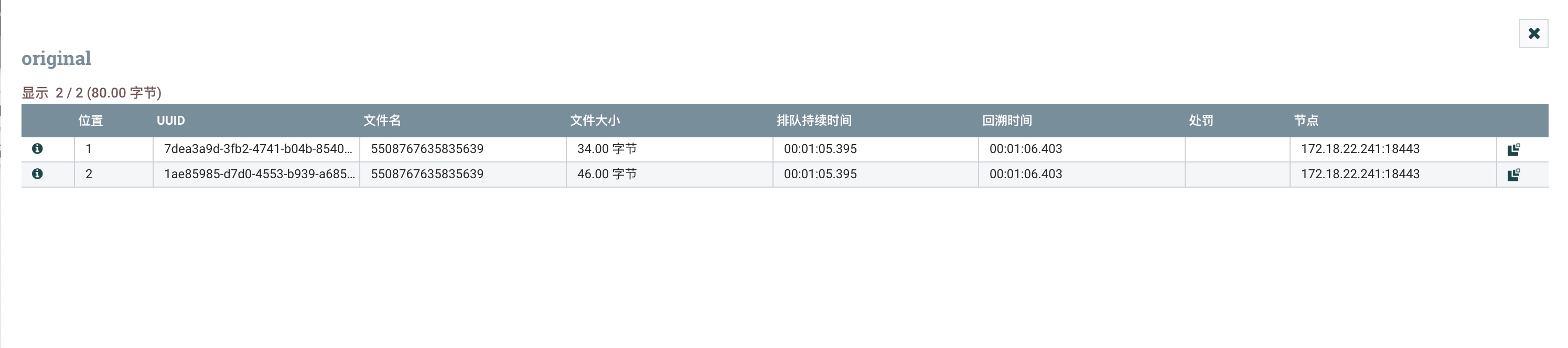Select UUID cell starting with 1ae85985
Screen dimensions: 1568x348
[259, 174]
